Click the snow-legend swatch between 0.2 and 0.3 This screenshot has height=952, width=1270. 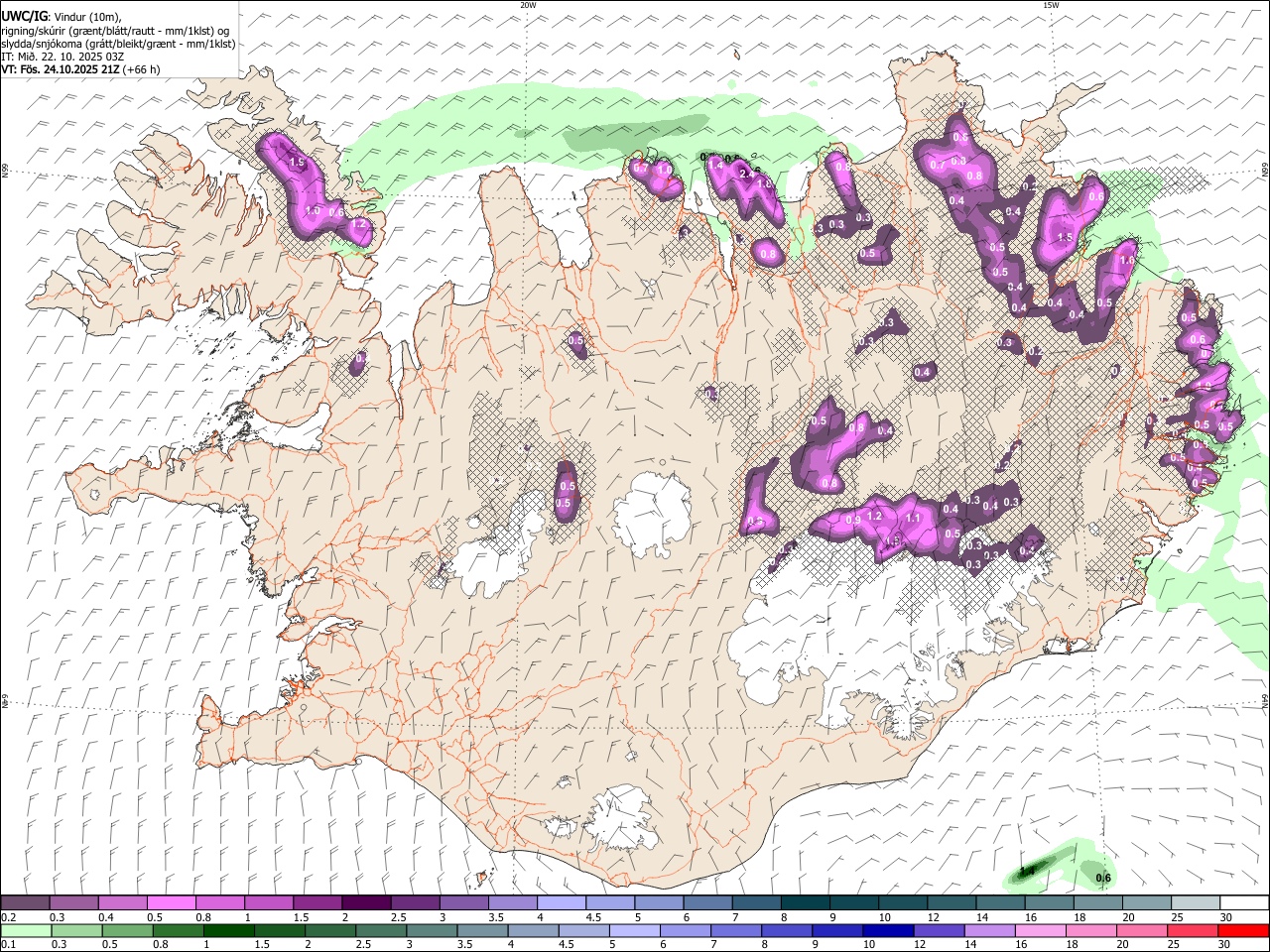click(25, 903)
